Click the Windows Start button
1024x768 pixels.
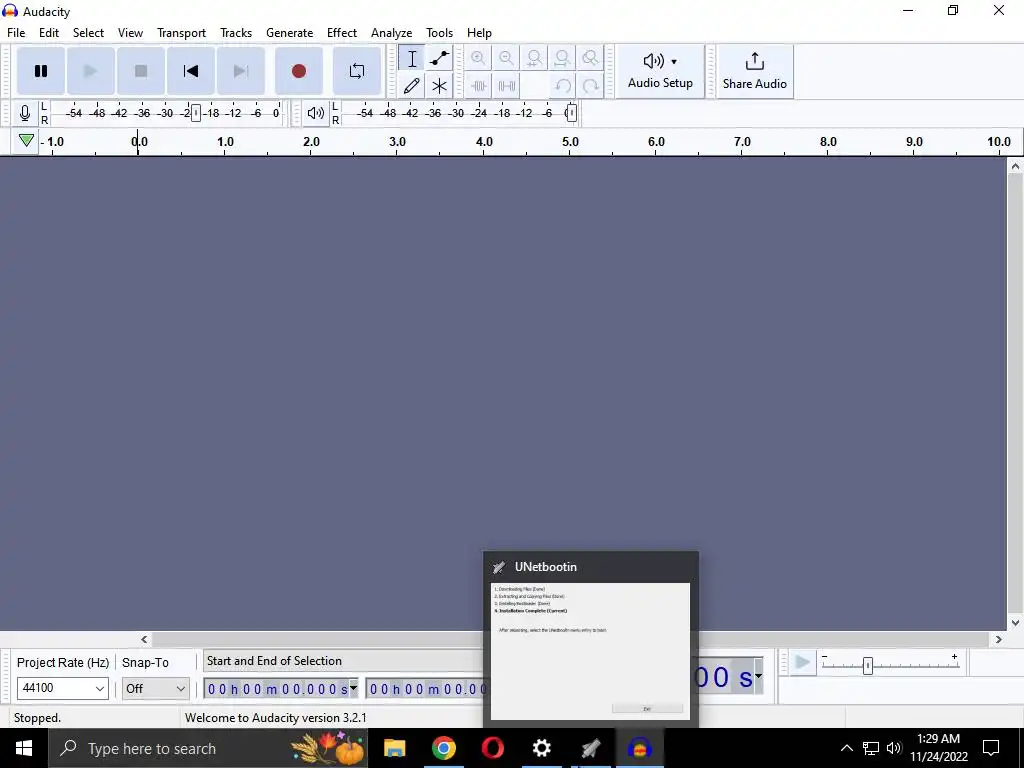point(24,748)
